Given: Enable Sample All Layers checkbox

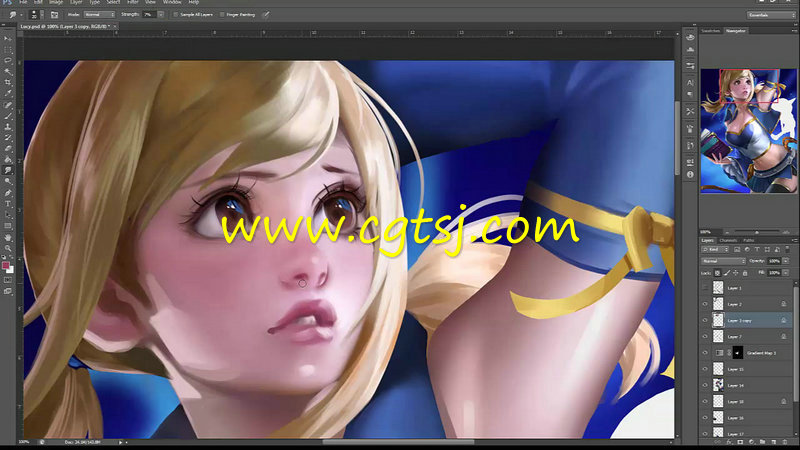Looking at the screenshot, I should (176, 15).
